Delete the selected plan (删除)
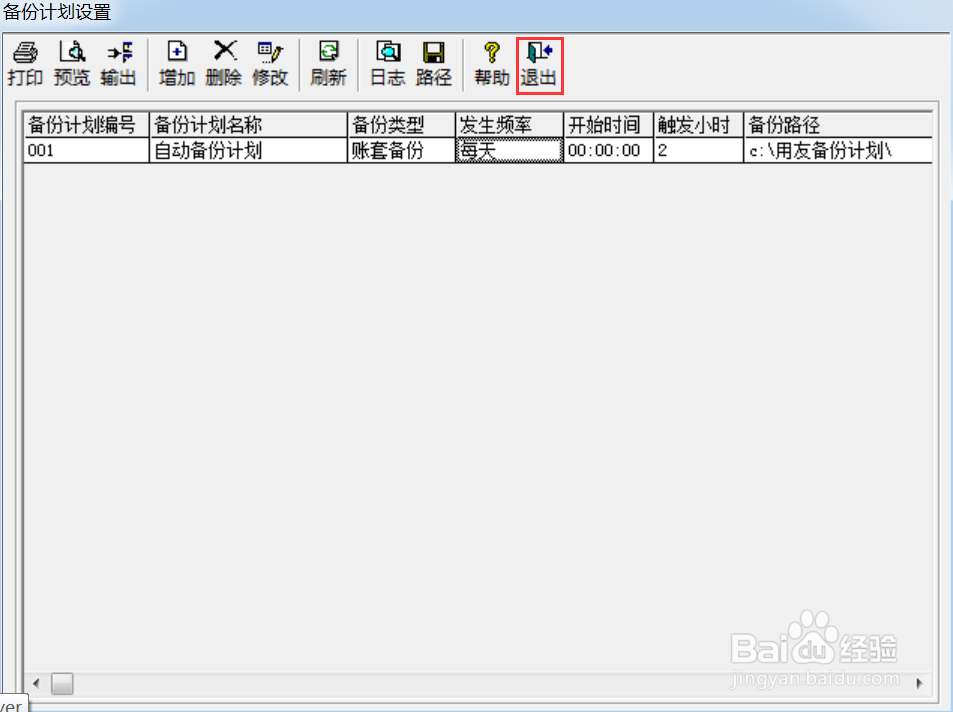The width and height of the screenshot is (953, 712). click(224, 64)
